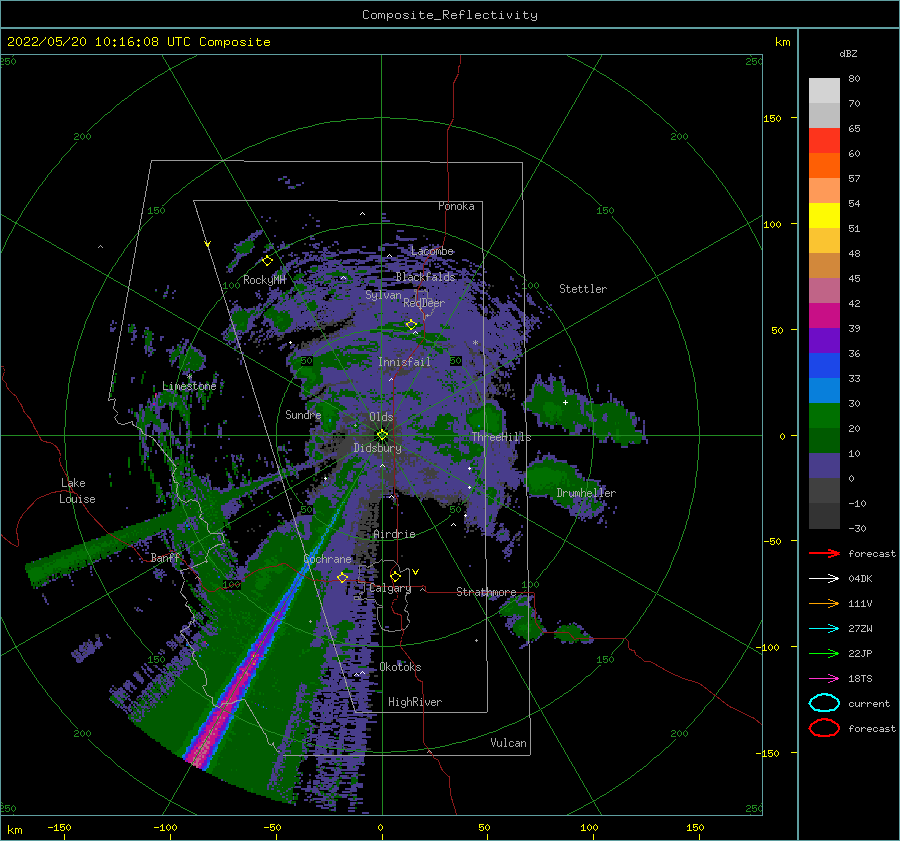Click the Limestone label
This screenshot has height=841, width=900.
[189, 386]
